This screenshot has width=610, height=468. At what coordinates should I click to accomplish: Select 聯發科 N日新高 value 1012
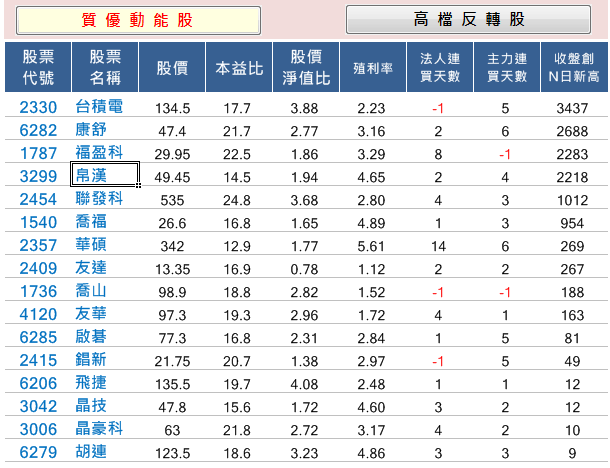point(572,200)
